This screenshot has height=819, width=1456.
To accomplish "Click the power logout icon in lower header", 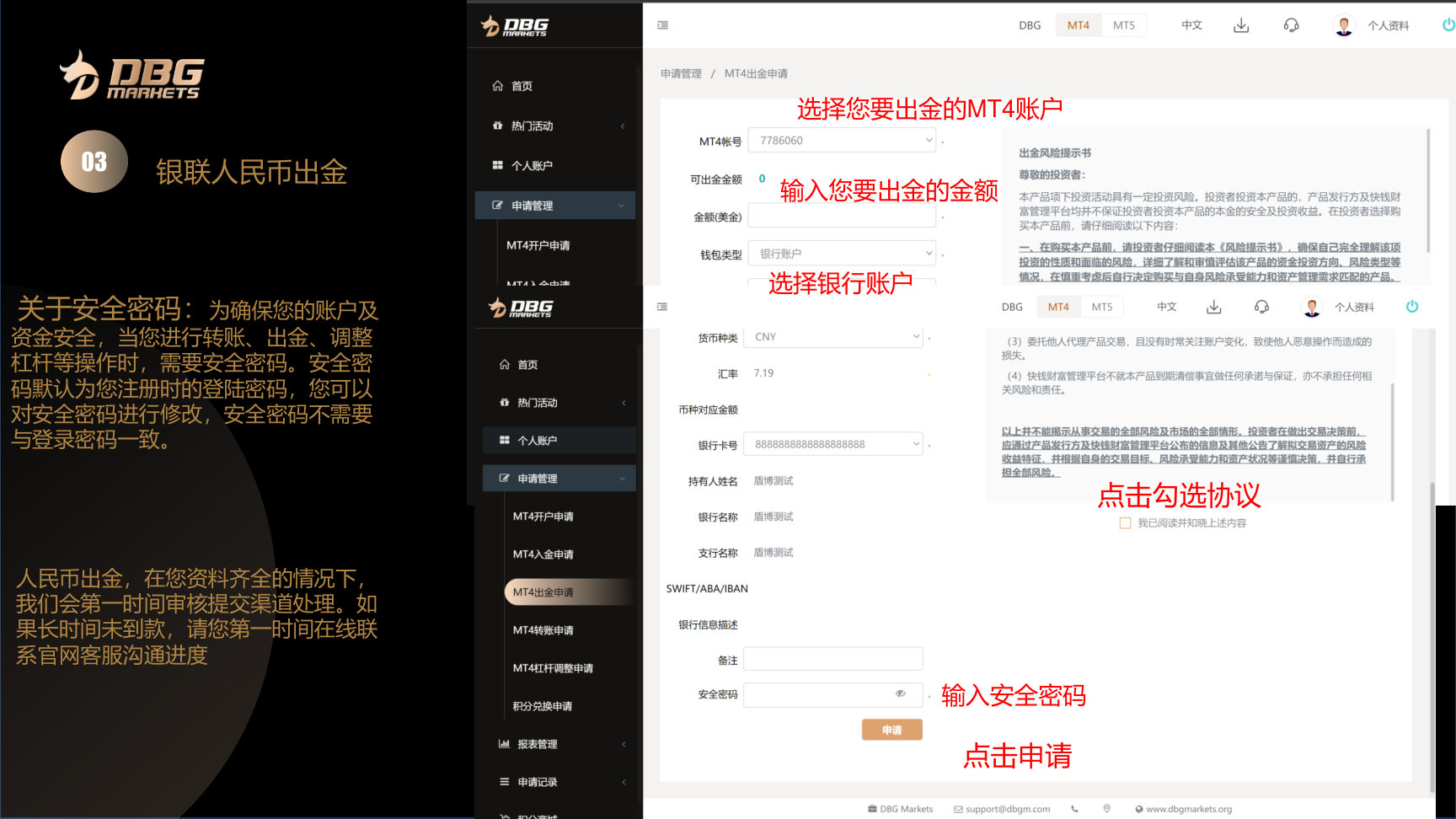I will [1412, 307].
